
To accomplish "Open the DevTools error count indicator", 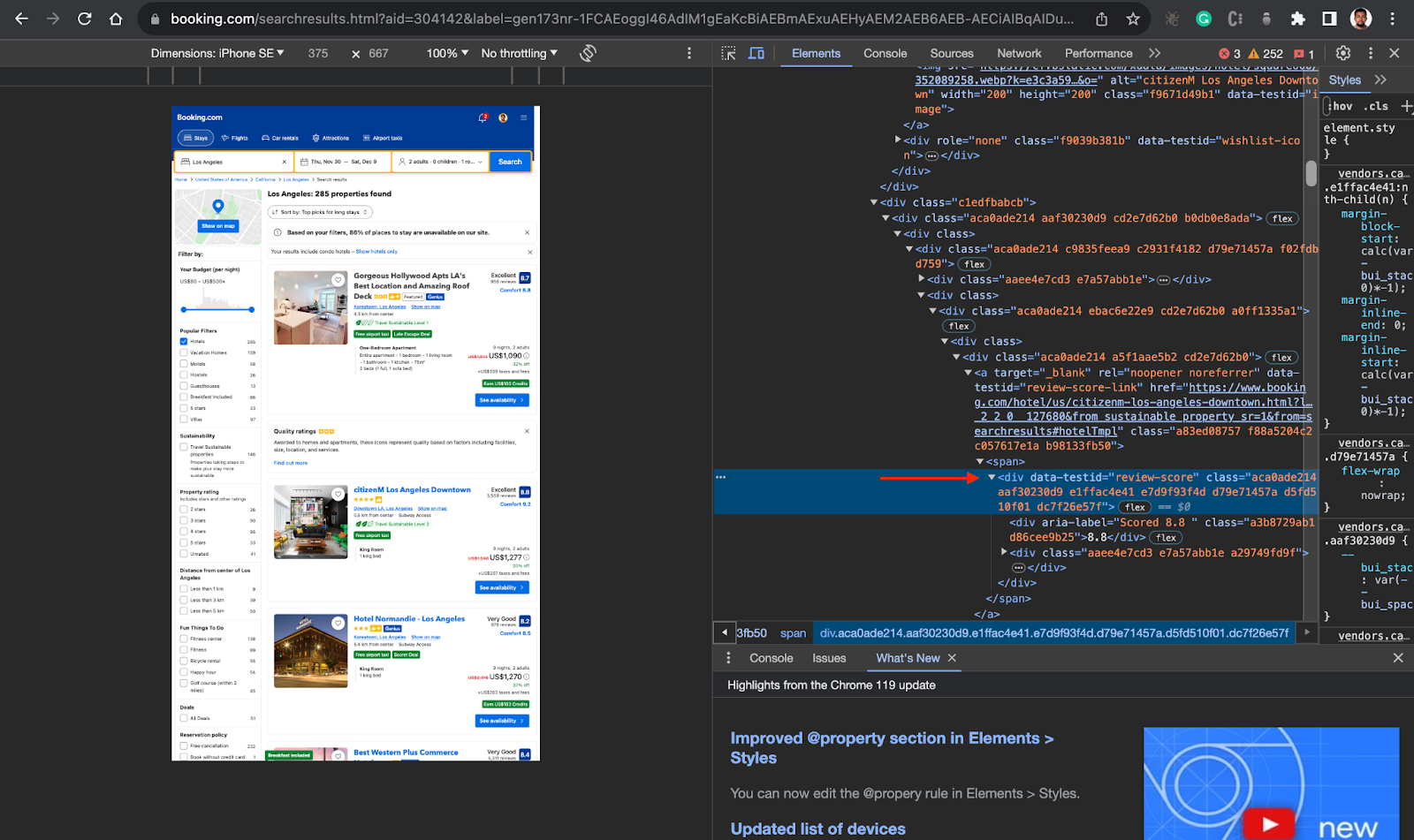I will point(1230,54).
